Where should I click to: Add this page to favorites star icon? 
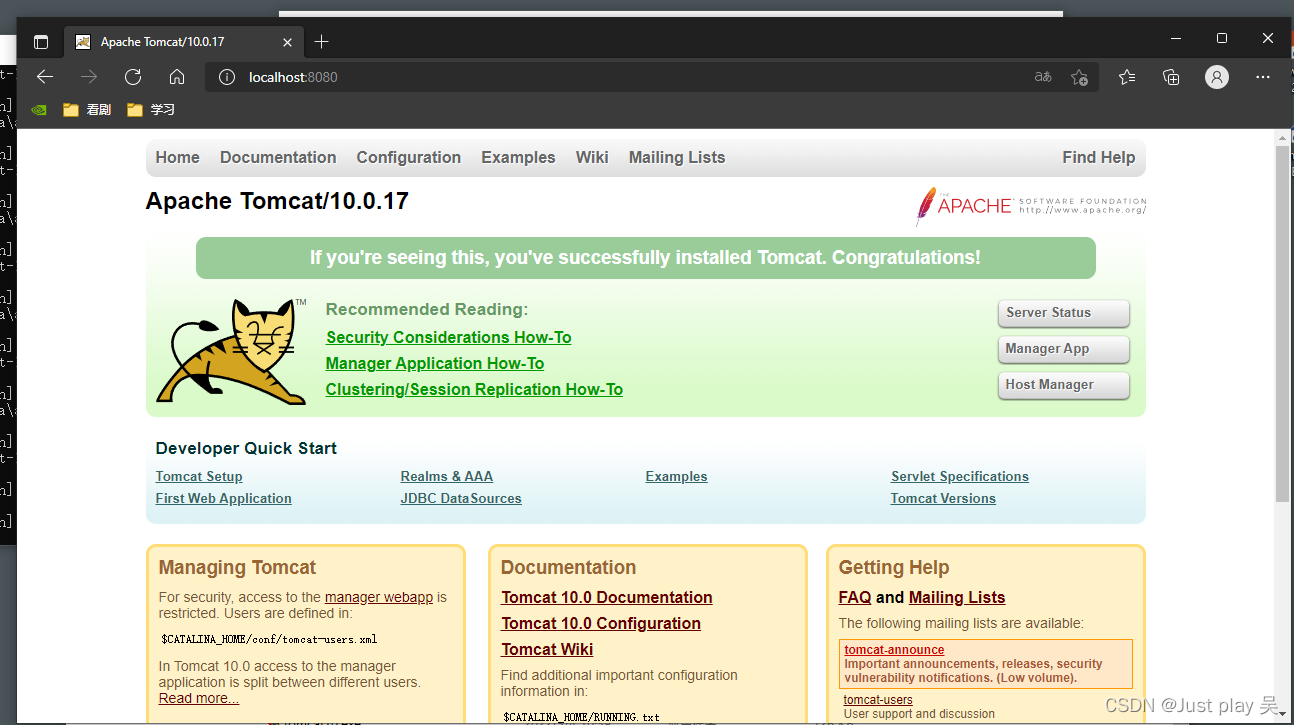click(x=1079, y=77)
